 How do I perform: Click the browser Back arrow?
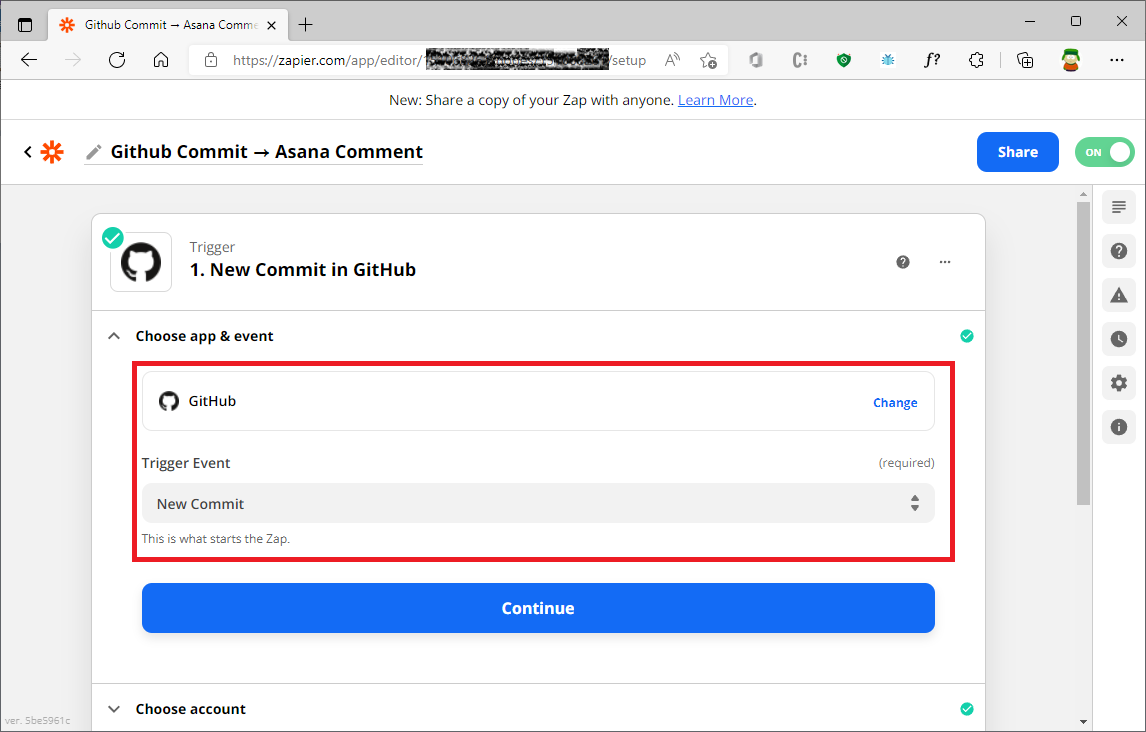[29, 60]
